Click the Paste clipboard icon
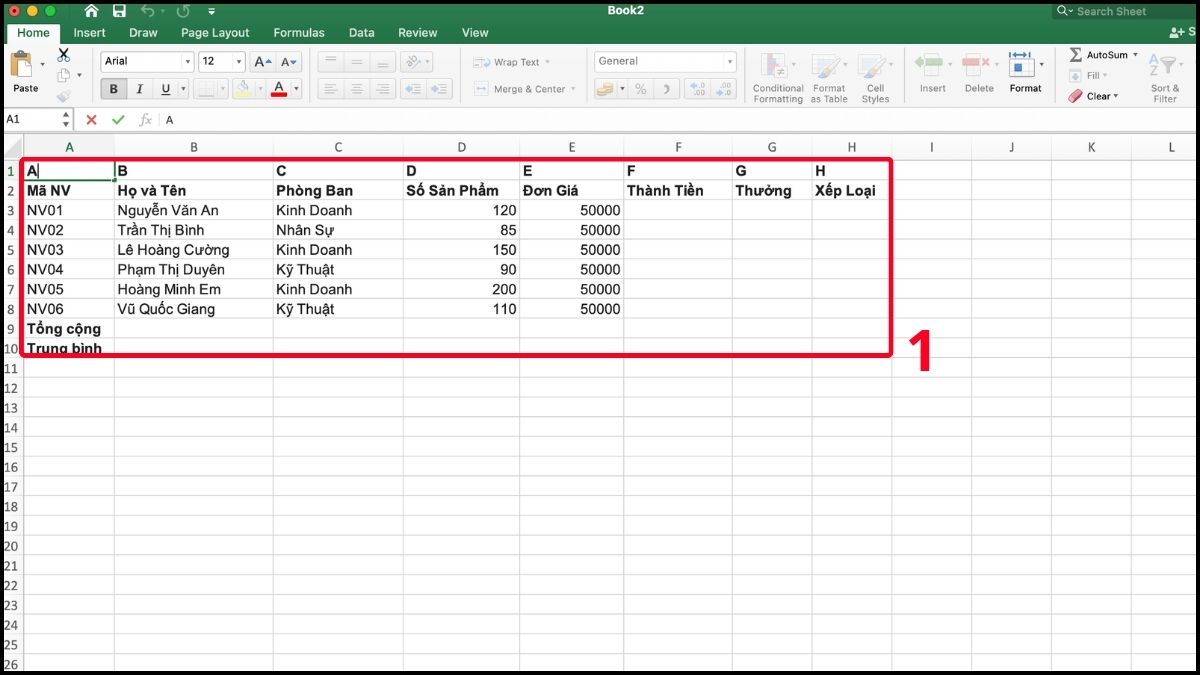The image size is (1200, 675). click(x=21, y=64)
